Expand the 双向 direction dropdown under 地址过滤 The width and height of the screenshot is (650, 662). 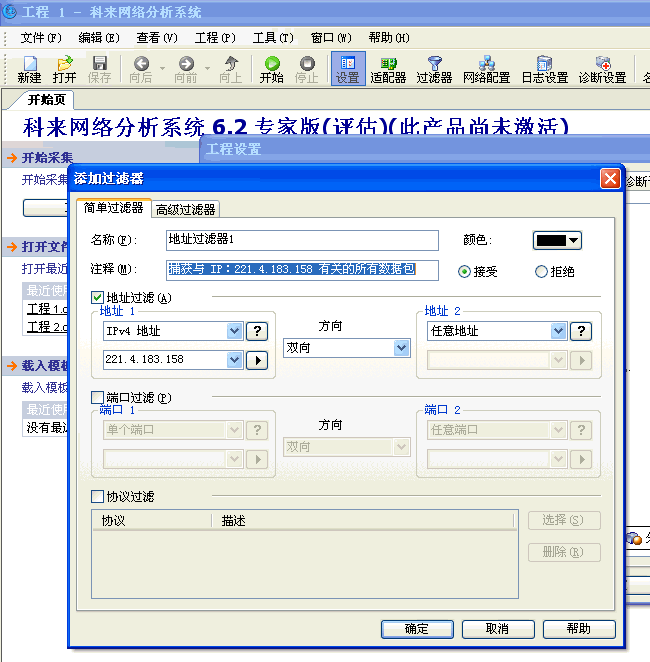coord(401,348)
